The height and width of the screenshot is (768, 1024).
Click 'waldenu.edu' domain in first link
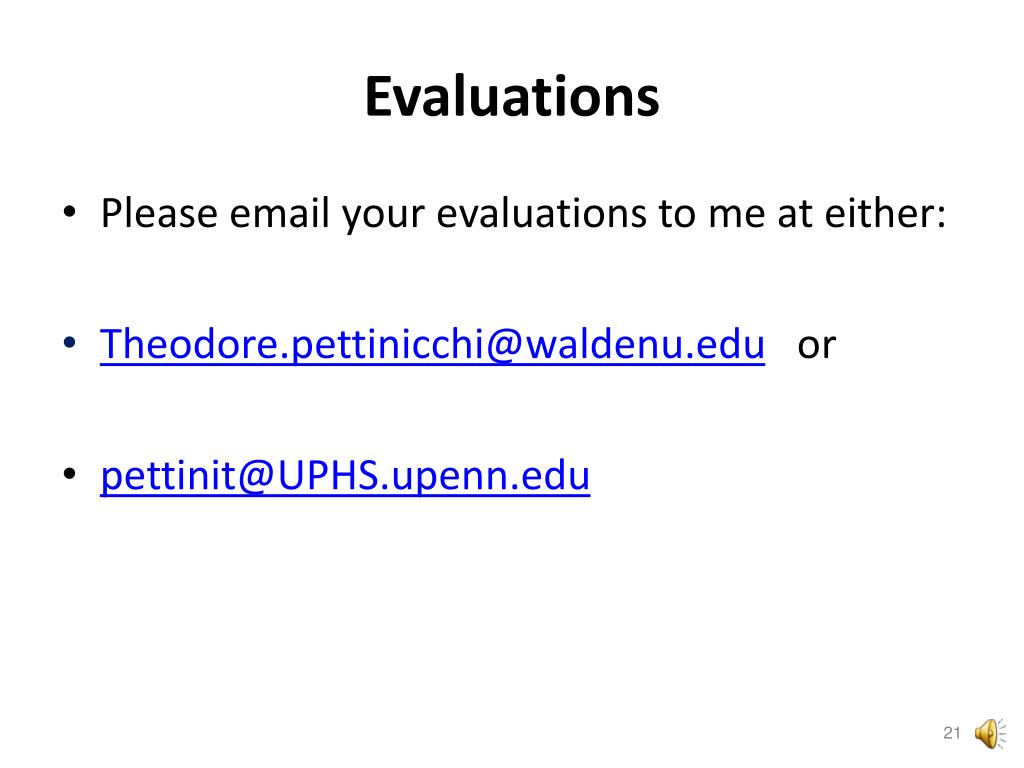[x=645, y=344]
